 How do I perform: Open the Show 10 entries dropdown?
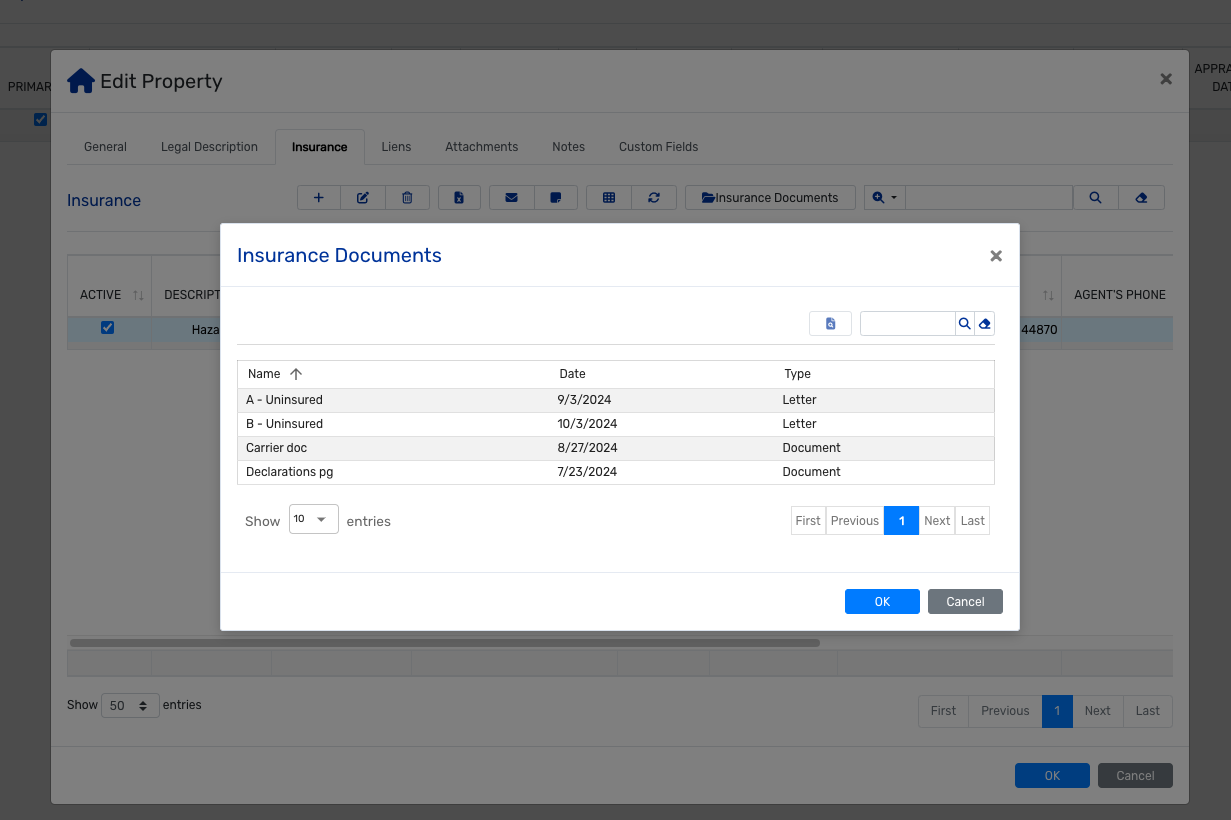coord(314,519)
